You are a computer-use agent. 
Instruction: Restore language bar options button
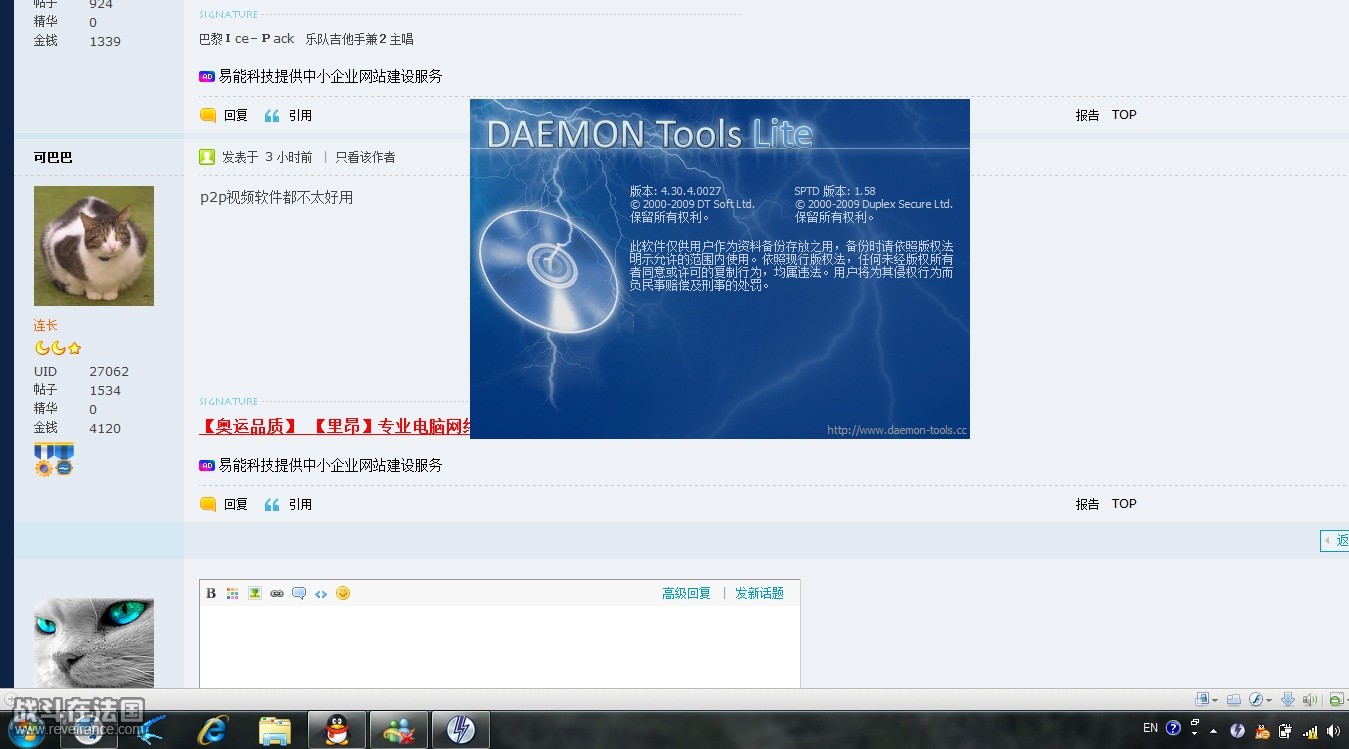click(x=1194, y=722)
